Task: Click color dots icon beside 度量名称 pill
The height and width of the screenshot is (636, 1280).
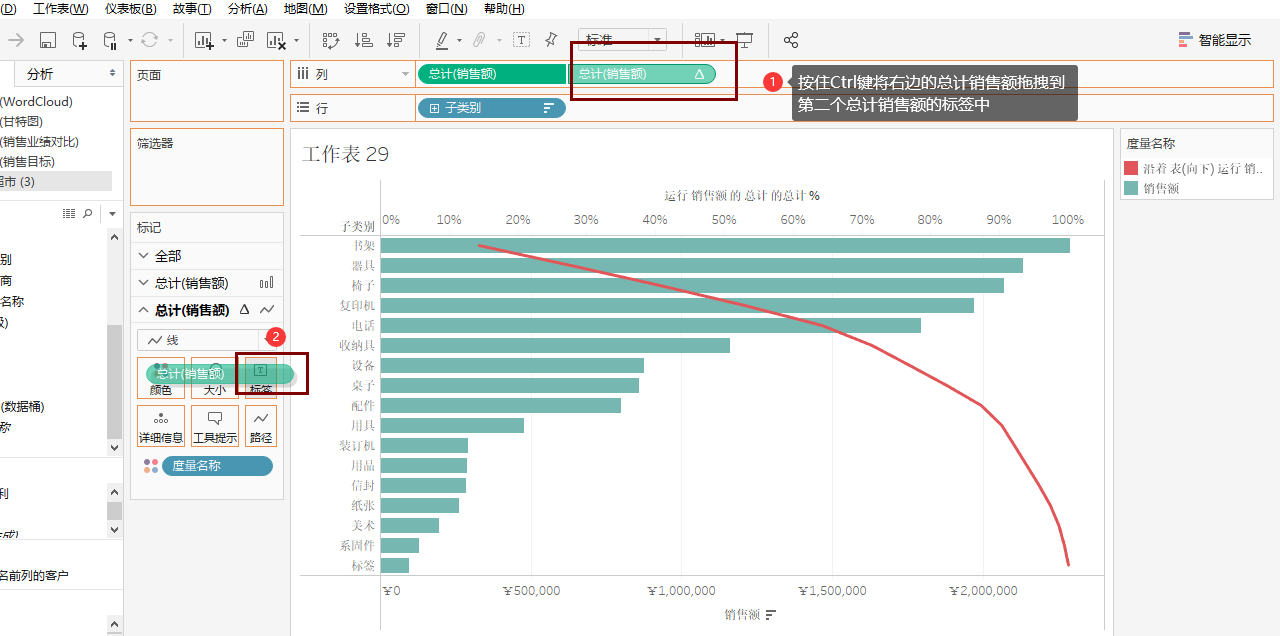Action: click(150, 466)
